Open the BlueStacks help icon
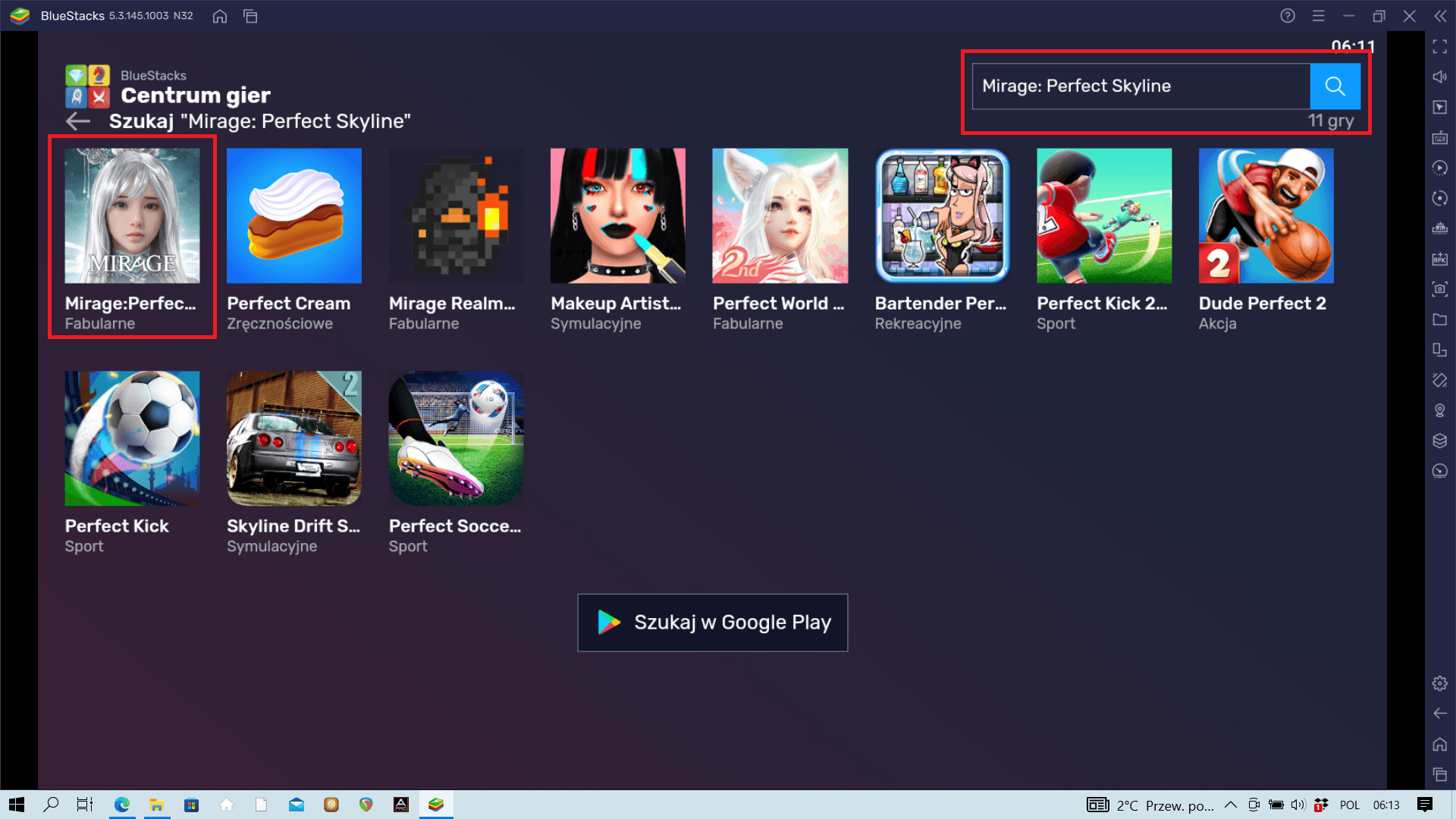Viewport: 1456px width, 819px height. (x=1288, y=16)
